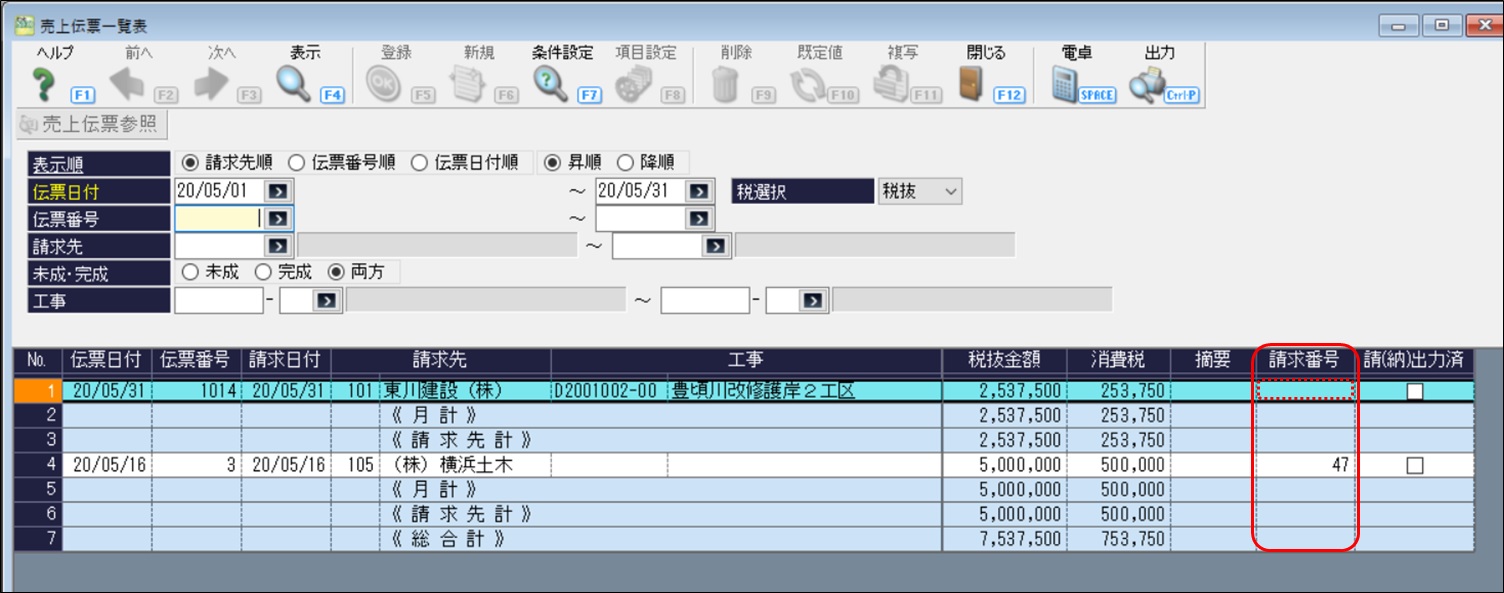
Task: Click the 既定値 default value icon
Action: [806, 85]
